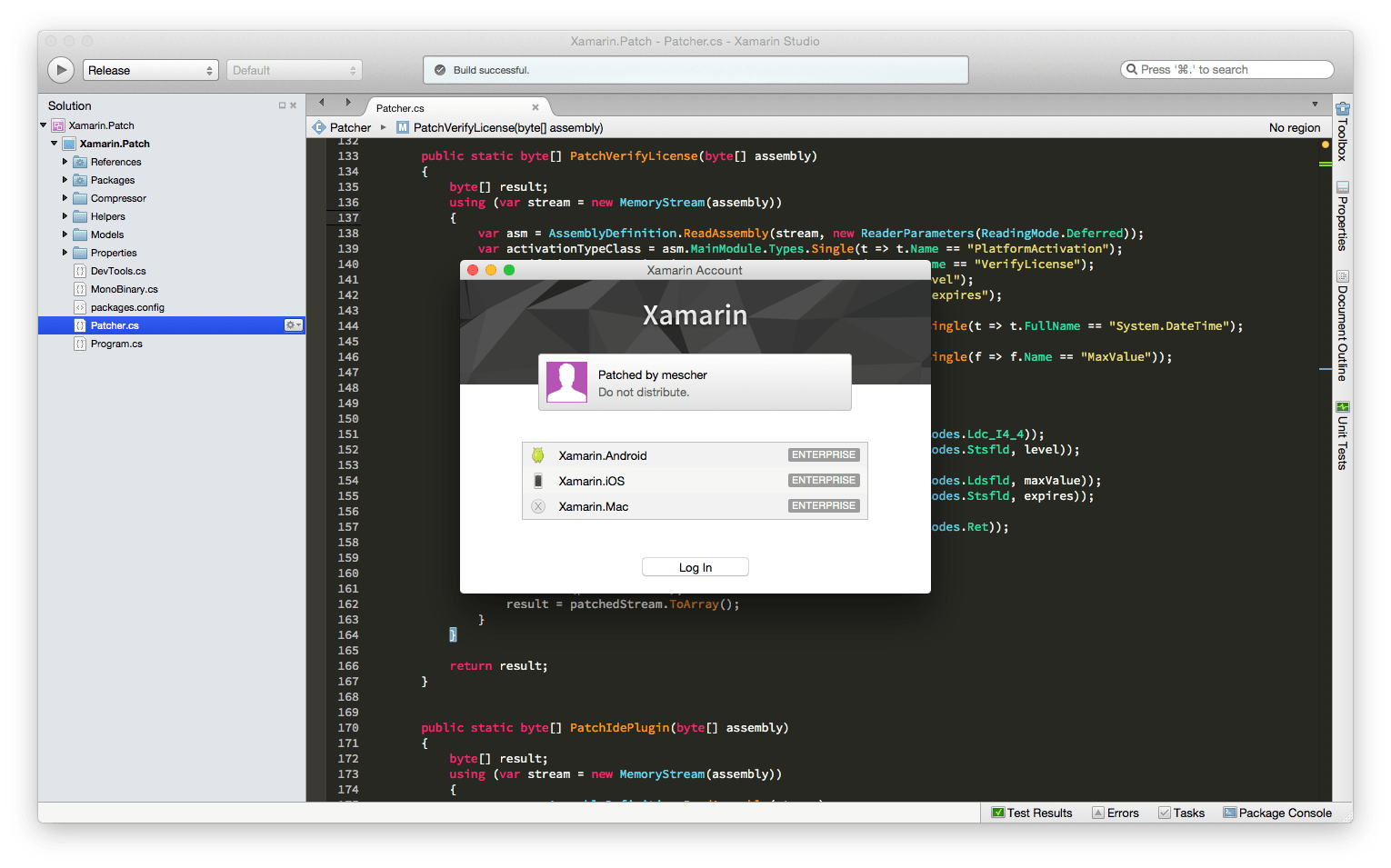This screenshot has width=1391, height=868.
Task: Open the Properties side pad
Action: (x=1342, y=216)
